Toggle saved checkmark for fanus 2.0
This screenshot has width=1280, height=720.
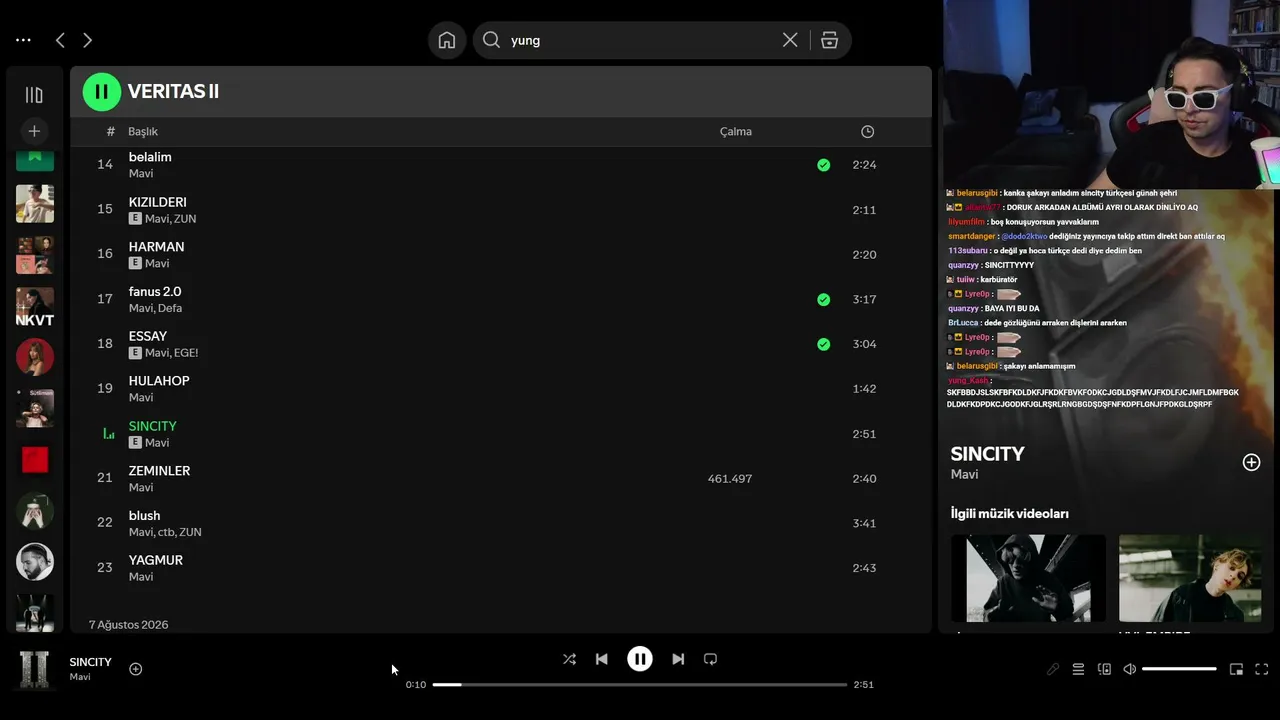(x=823, y=299)
